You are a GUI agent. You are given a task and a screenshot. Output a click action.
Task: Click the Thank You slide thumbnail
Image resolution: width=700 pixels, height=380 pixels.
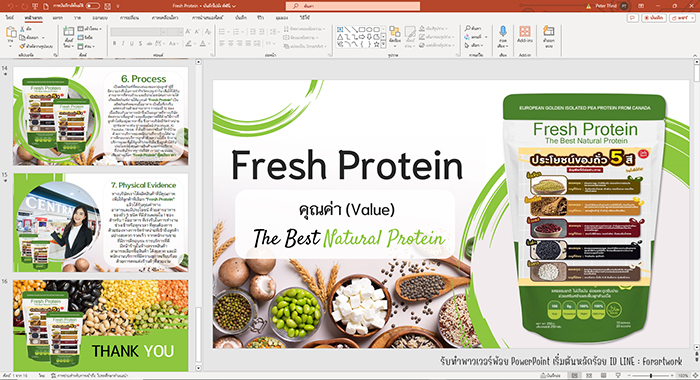click(x=100, y=325)
